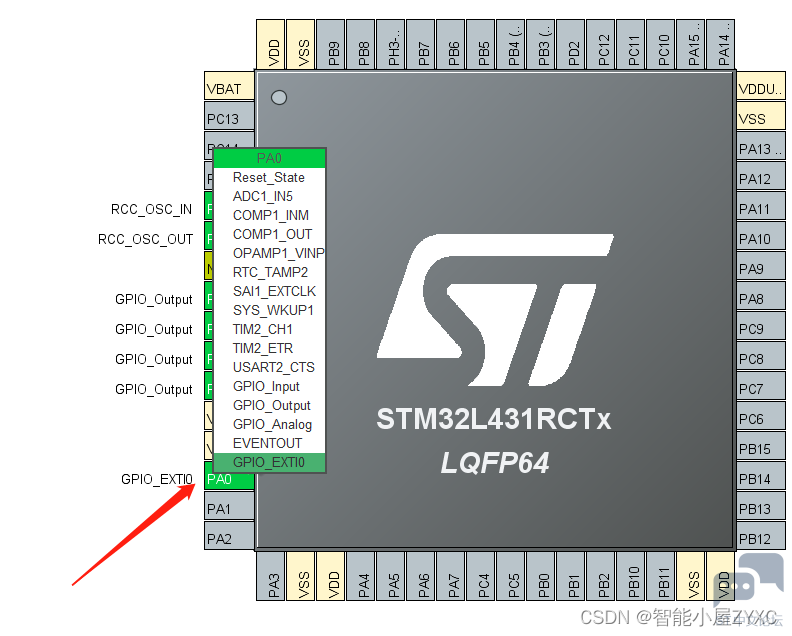Screen dimensions: 792x636
Task: Click the PA11 pin
Action: click(x=761, y=206)
